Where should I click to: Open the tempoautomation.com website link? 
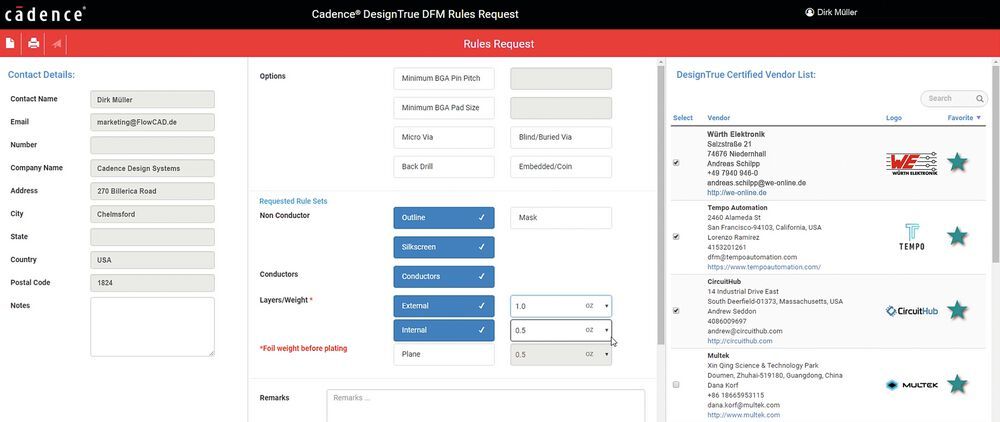tap(763, 267)
